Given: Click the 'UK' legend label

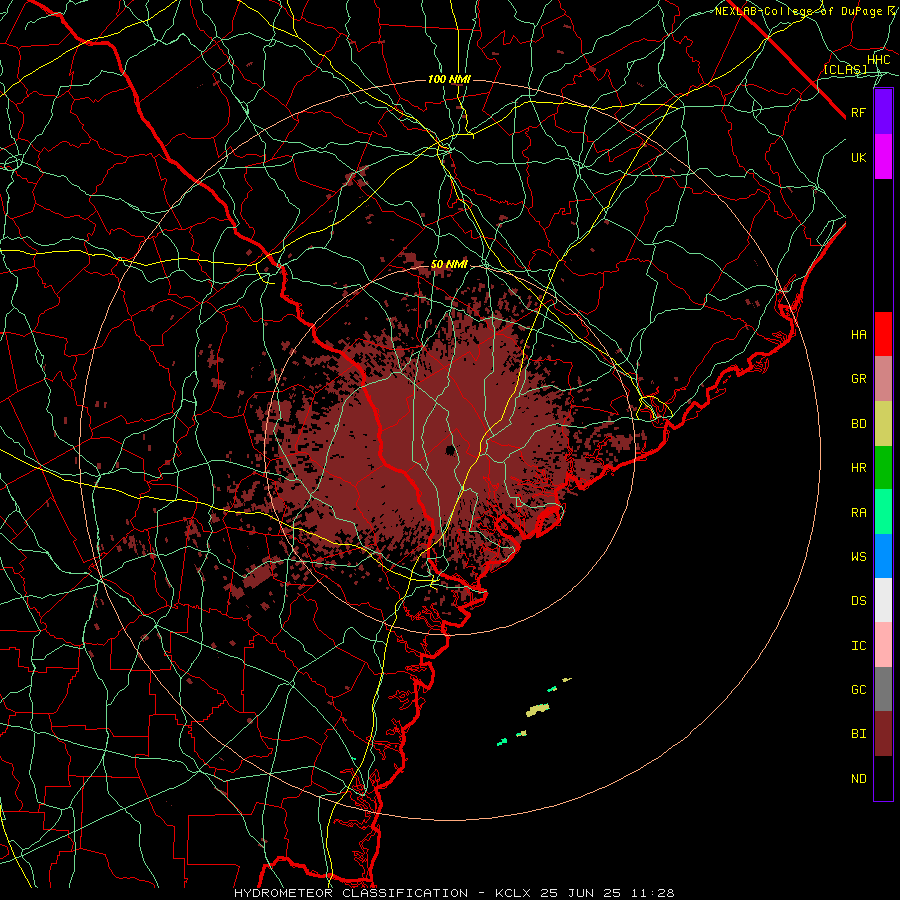Looking at the screenshot, I should click(858, 157).
